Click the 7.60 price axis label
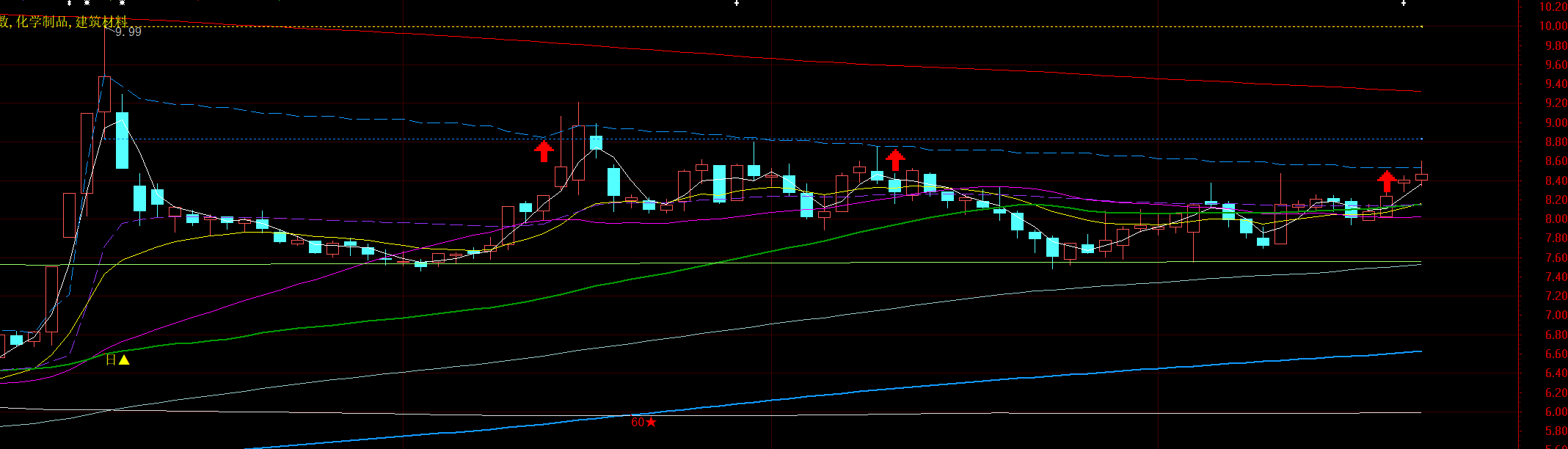This screenshot has width=1568, height=449. (x=1556, y=258)
